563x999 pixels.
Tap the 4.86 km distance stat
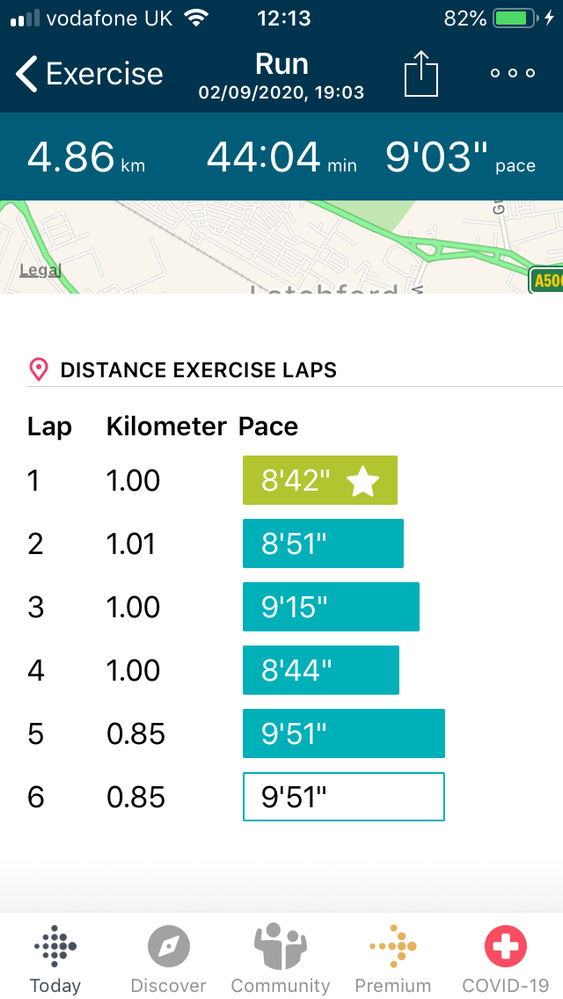[86, 157]
